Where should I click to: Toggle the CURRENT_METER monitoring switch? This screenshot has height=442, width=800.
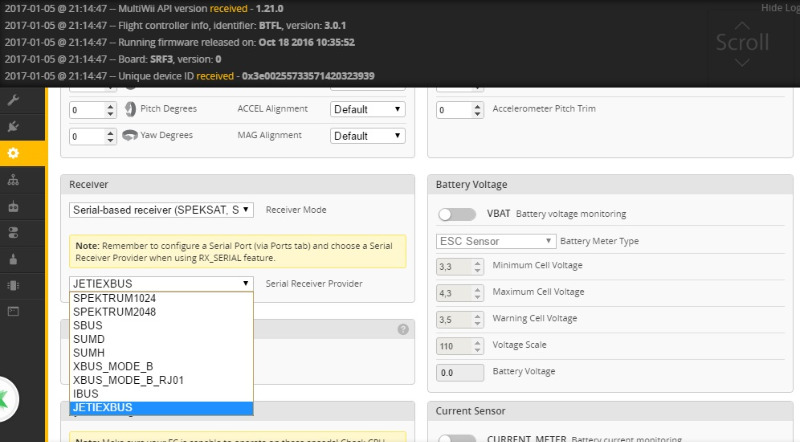457,438
